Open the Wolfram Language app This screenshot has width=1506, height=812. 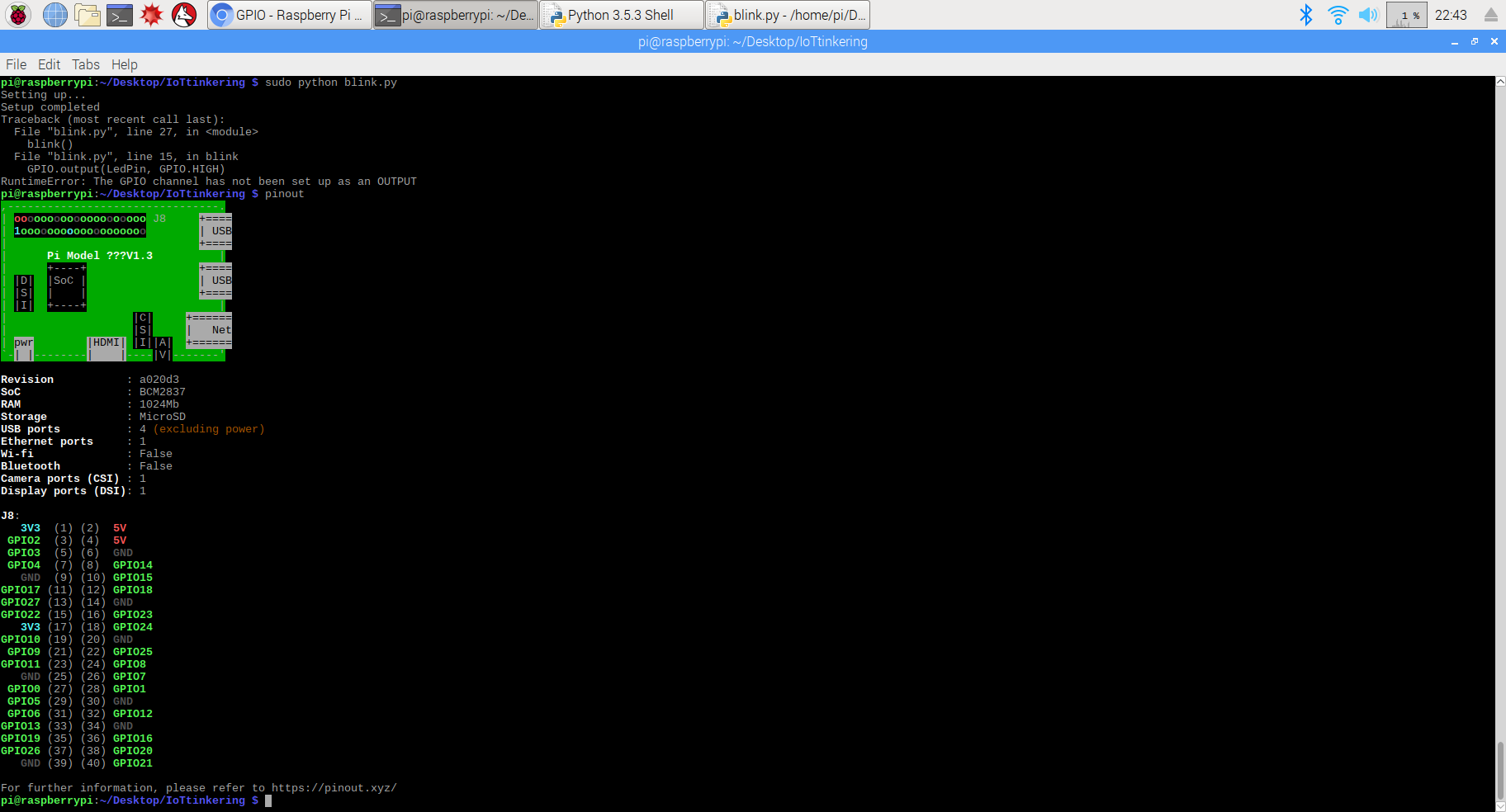pos(183,14)
